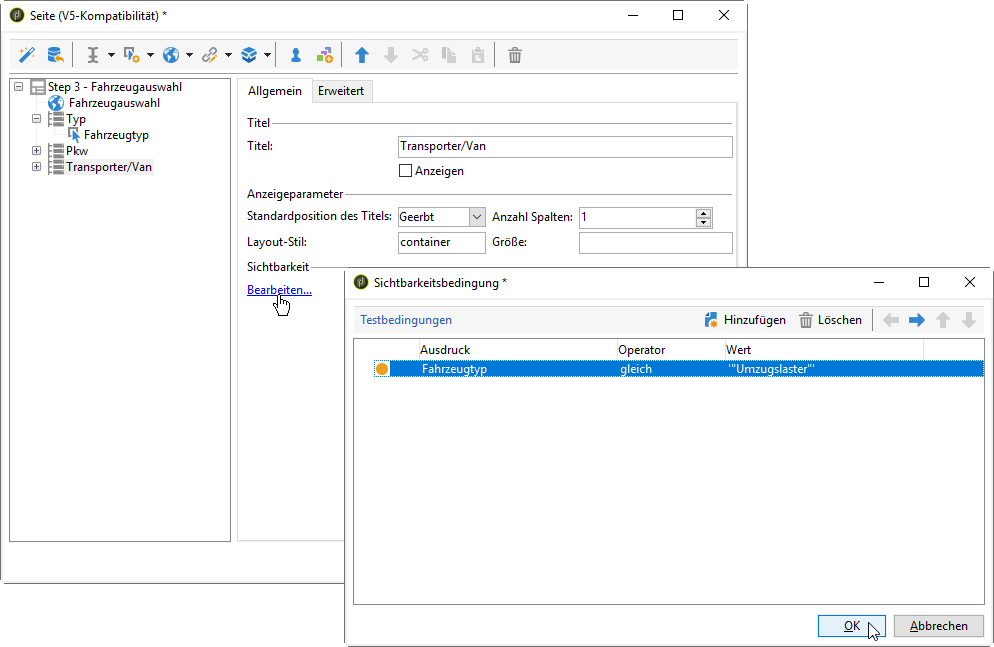Decrease Anzahl Spalten with down stepper
Viewport: 994px width, 647px height.
703,222
